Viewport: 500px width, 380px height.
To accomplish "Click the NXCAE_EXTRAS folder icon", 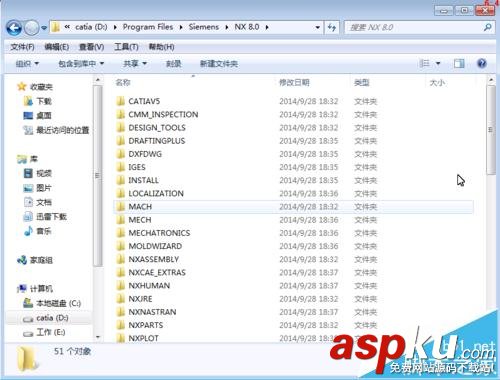I will (121, 272).
